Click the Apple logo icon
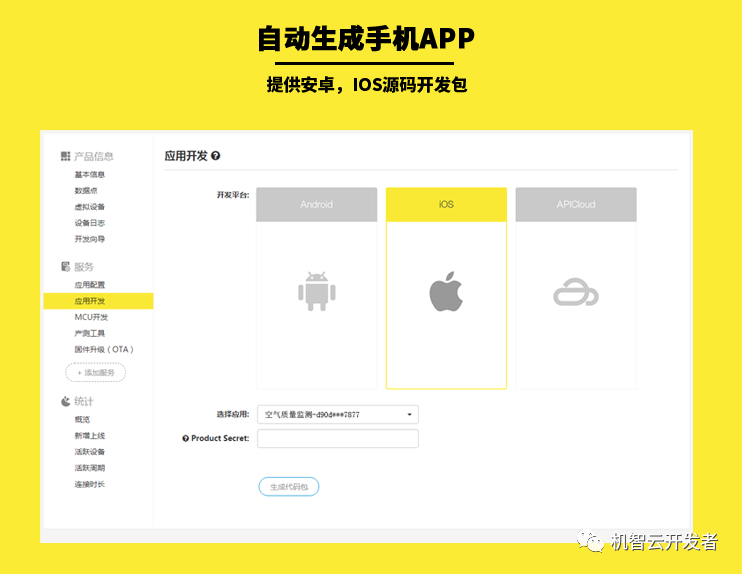The image size is (742, 574). point(446,291)
